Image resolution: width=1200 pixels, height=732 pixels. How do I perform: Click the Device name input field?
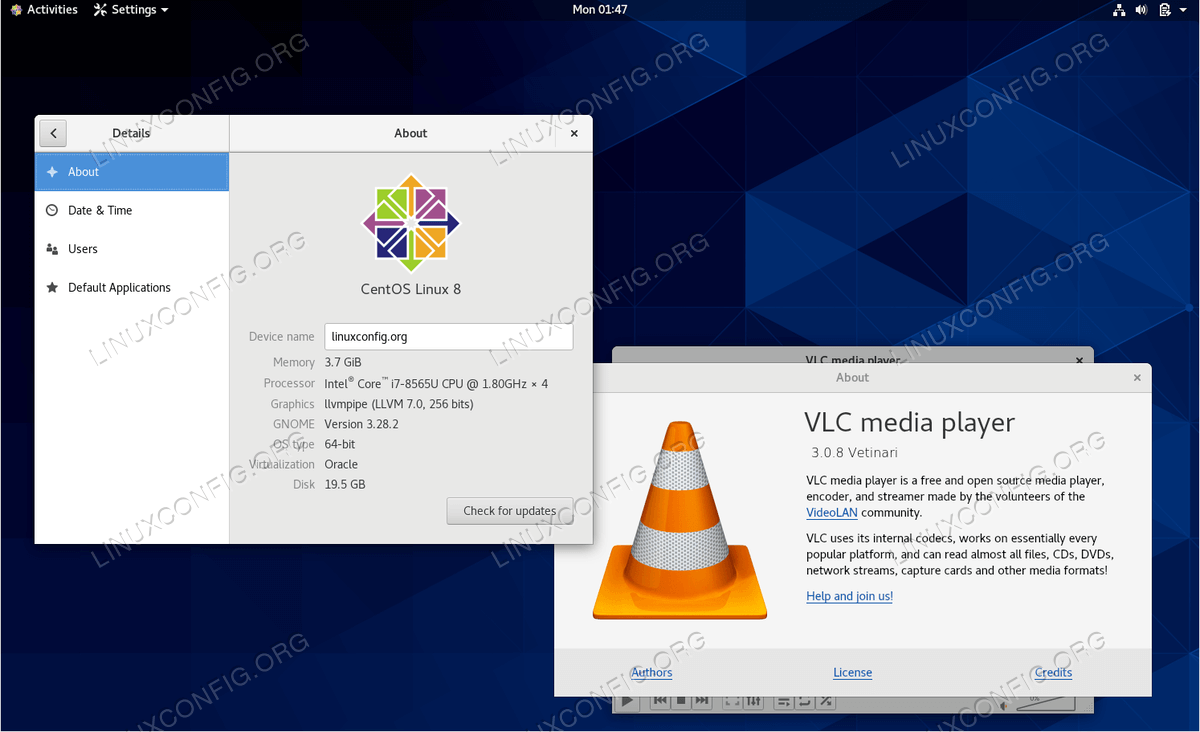[x=449, y=337]
